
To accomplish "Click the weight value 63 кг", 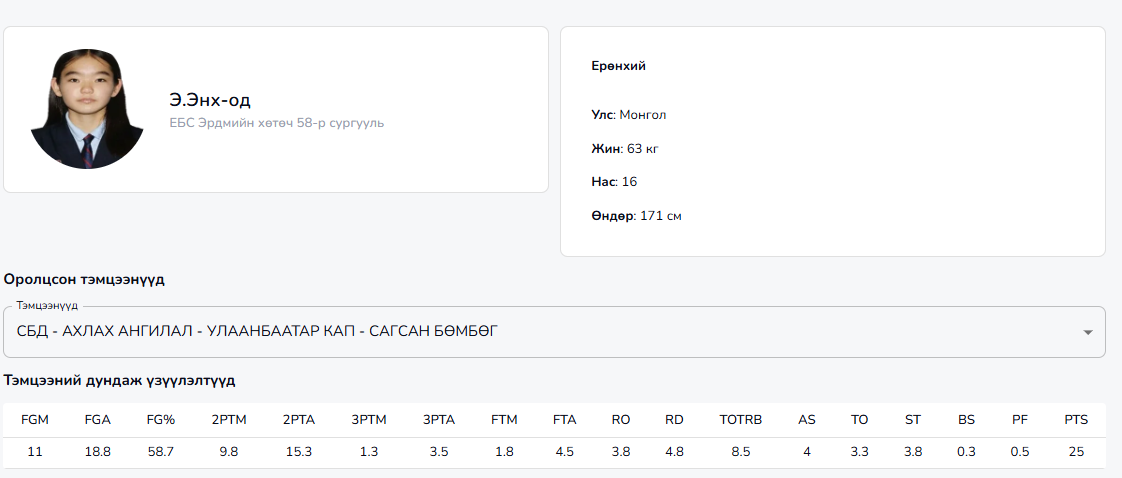I will [642, 149].
